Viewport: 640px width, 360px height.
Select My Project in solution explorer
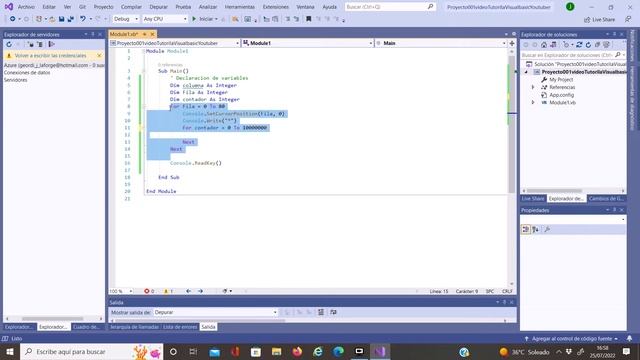[x=561, y=80]
